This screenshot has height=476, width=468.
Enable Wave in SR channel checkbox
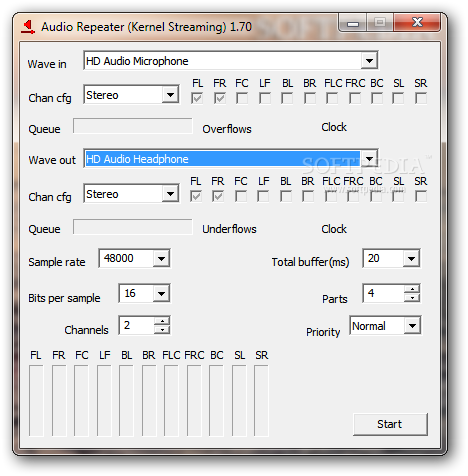(421, 98)
